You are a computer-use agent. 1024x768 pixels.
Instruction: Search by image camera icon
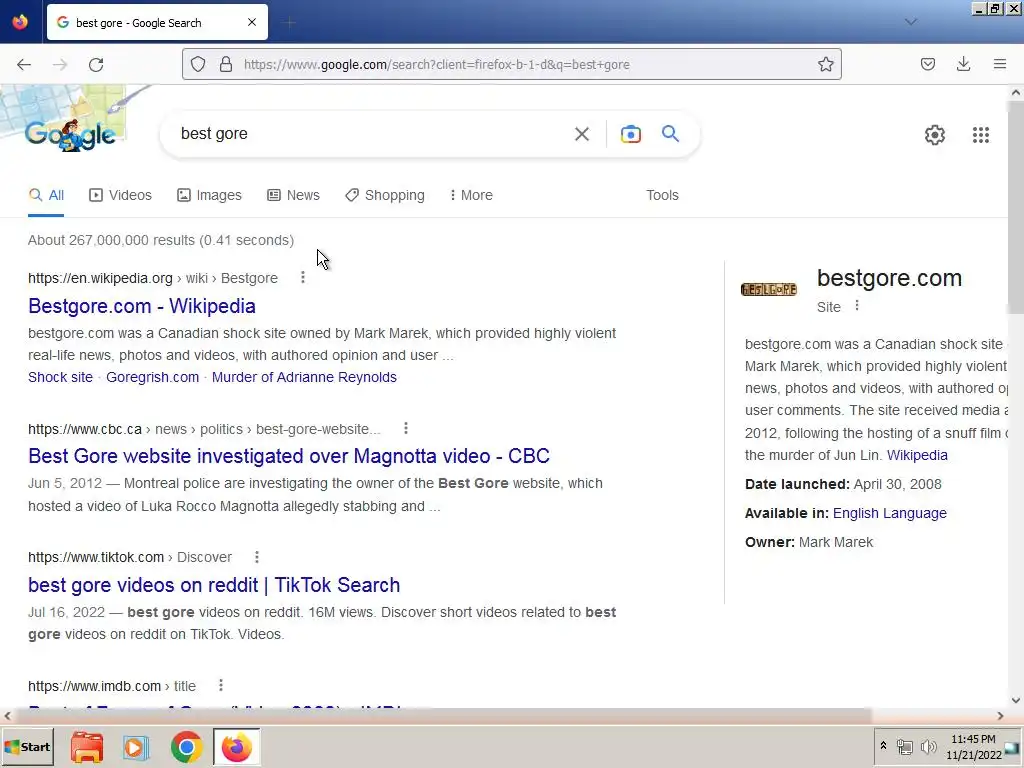[x=631, y=134]
